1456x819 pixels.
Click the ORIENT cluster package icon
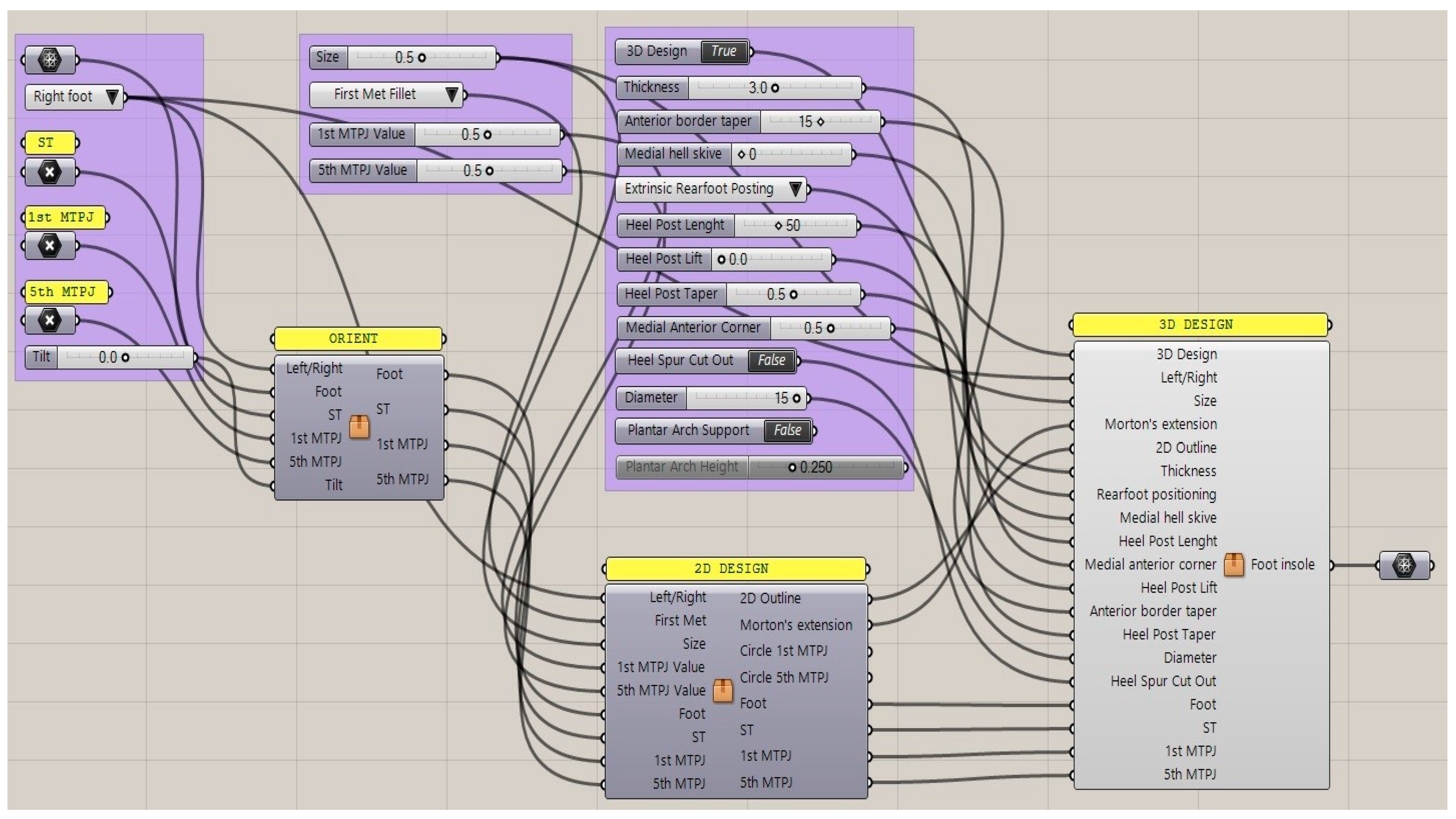click(x=360, y=427)
